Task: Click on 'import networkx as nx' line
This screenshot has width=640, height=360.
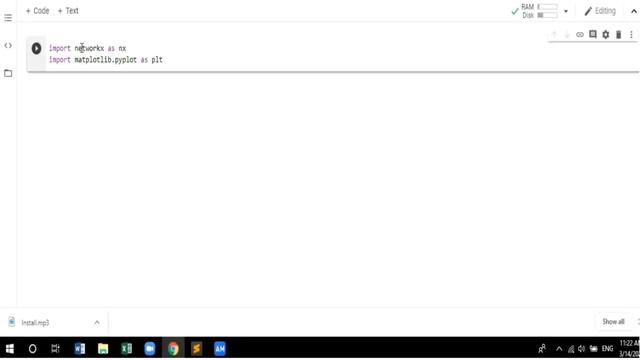Action: [x=87, y=49]
